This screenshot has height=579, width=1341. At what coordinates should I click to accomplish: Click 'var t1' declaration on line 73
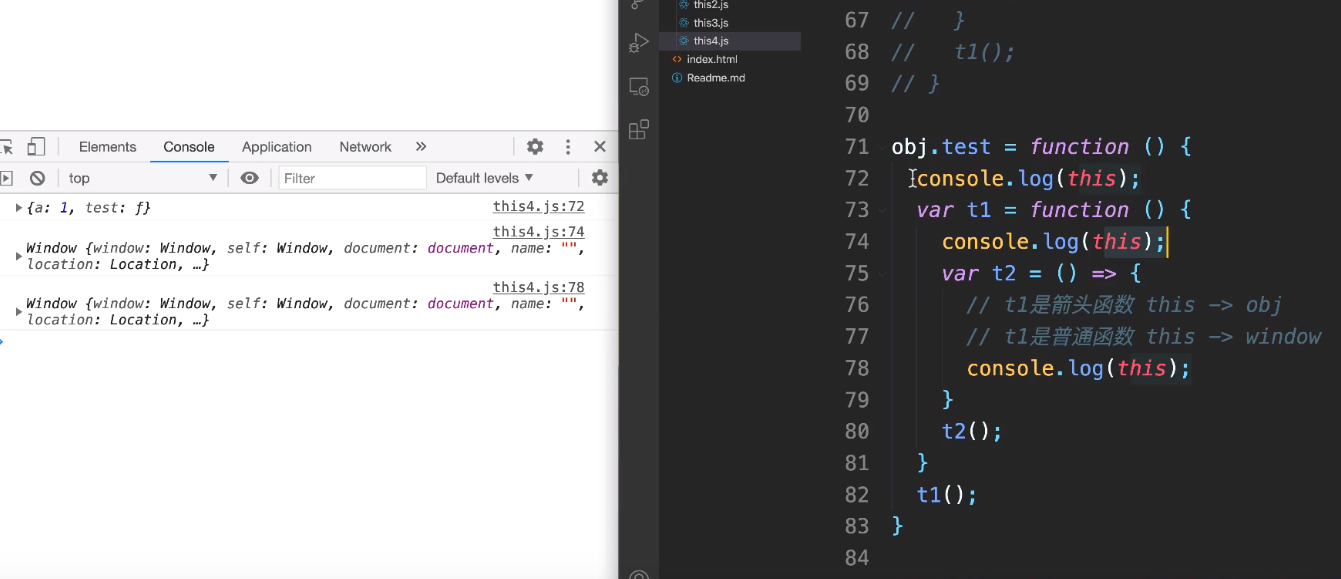click(x=953, y=210)
